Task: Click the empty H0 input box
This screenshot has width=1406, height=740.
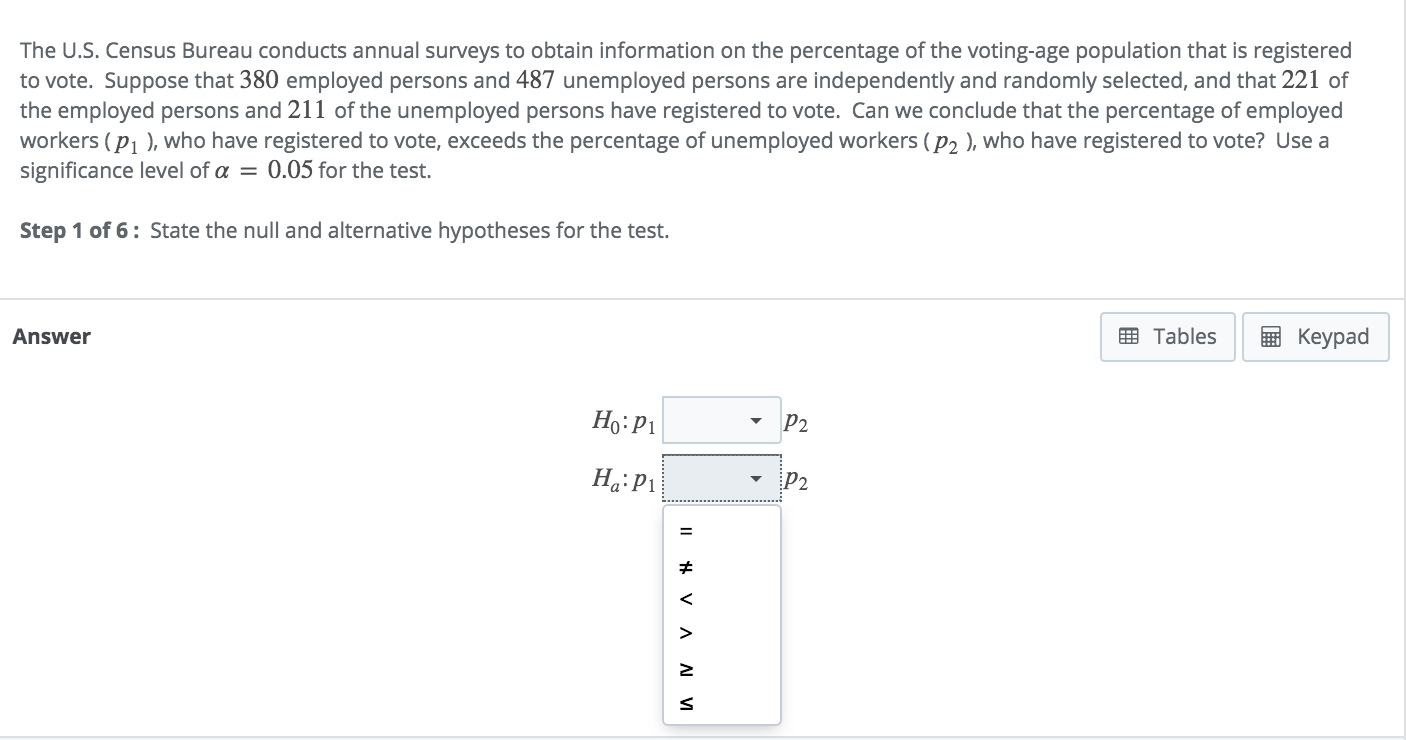Action: tap(720, 420)
